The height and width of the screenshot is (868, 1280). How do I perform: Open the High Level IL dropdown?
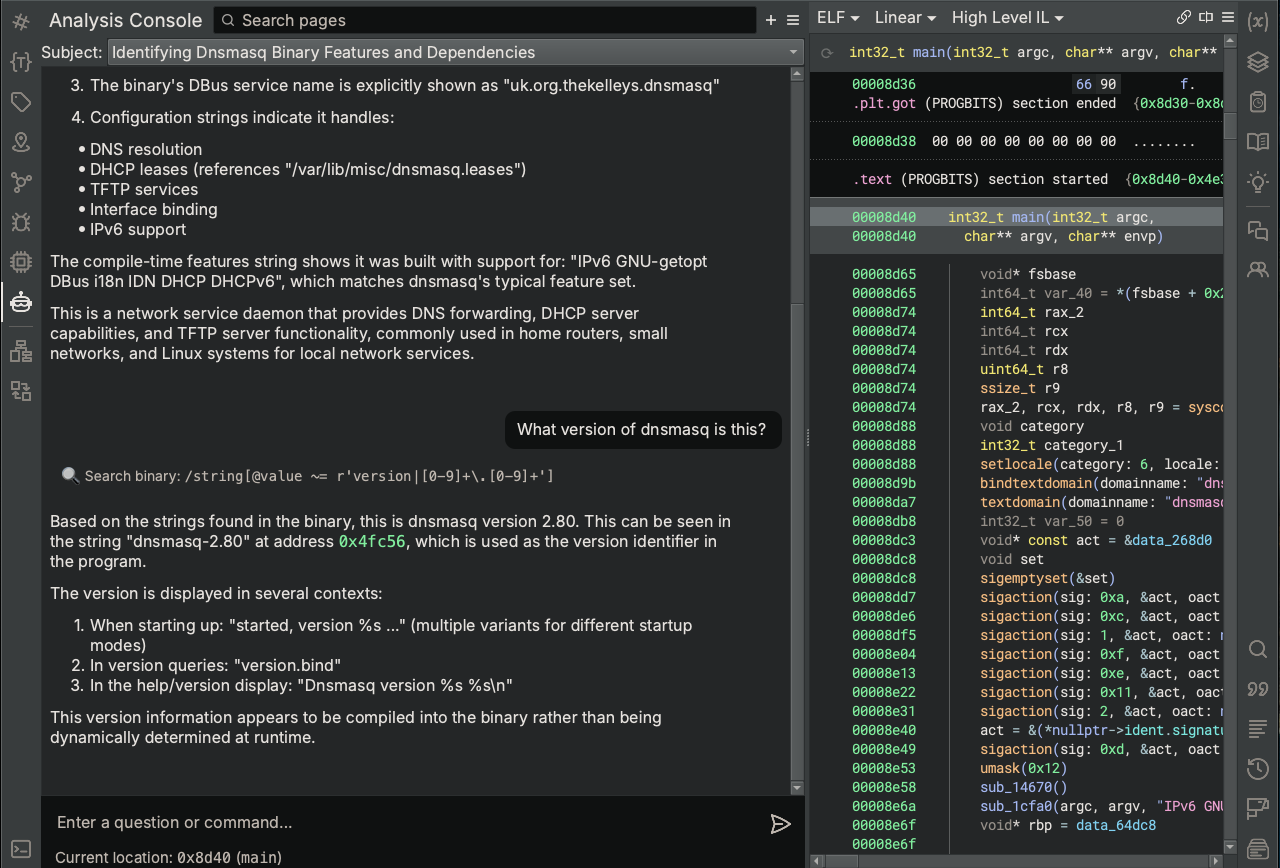[1007, 17]
